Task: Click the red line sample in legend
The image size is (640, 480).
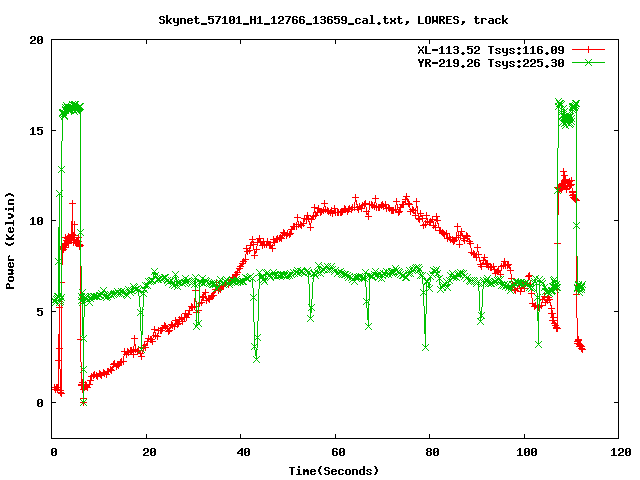Action: coord(588,50)
